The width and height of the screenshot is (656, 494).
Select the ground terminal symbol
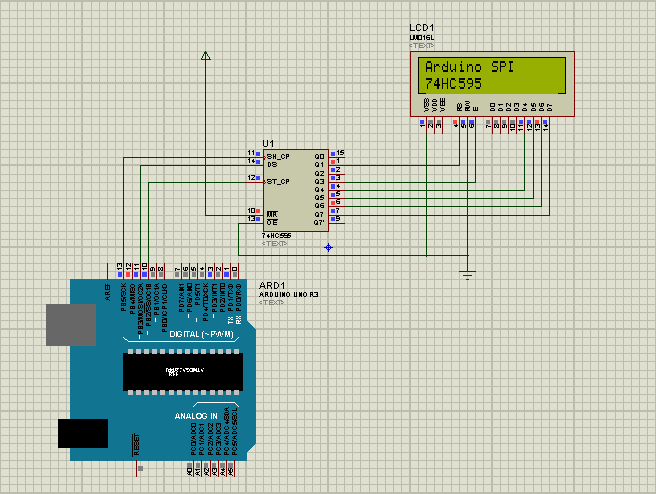(x=467, y=275)
